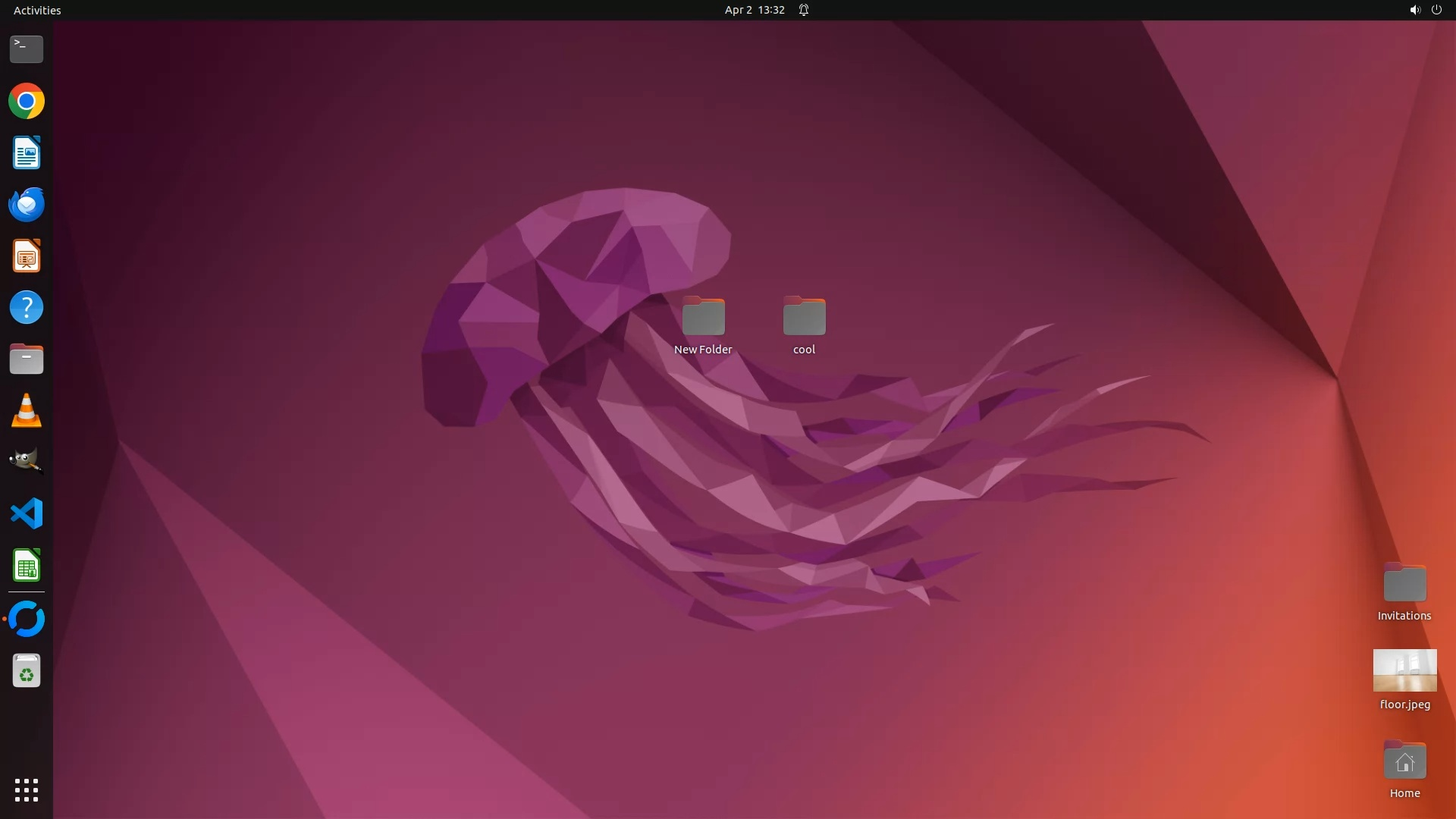Open LibreOffice Calc spreadsheet app
The image size is (1456, 819).
tap(27, 566)
